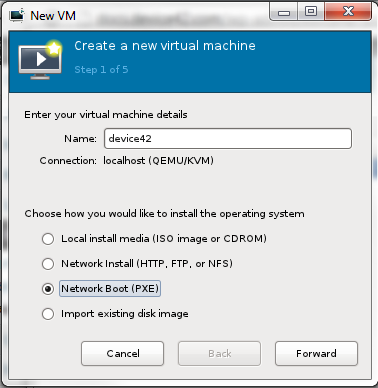Viewport: 378px width, 388px height.
Task: Click the 'Connection:' label
Action: (68, 161)
